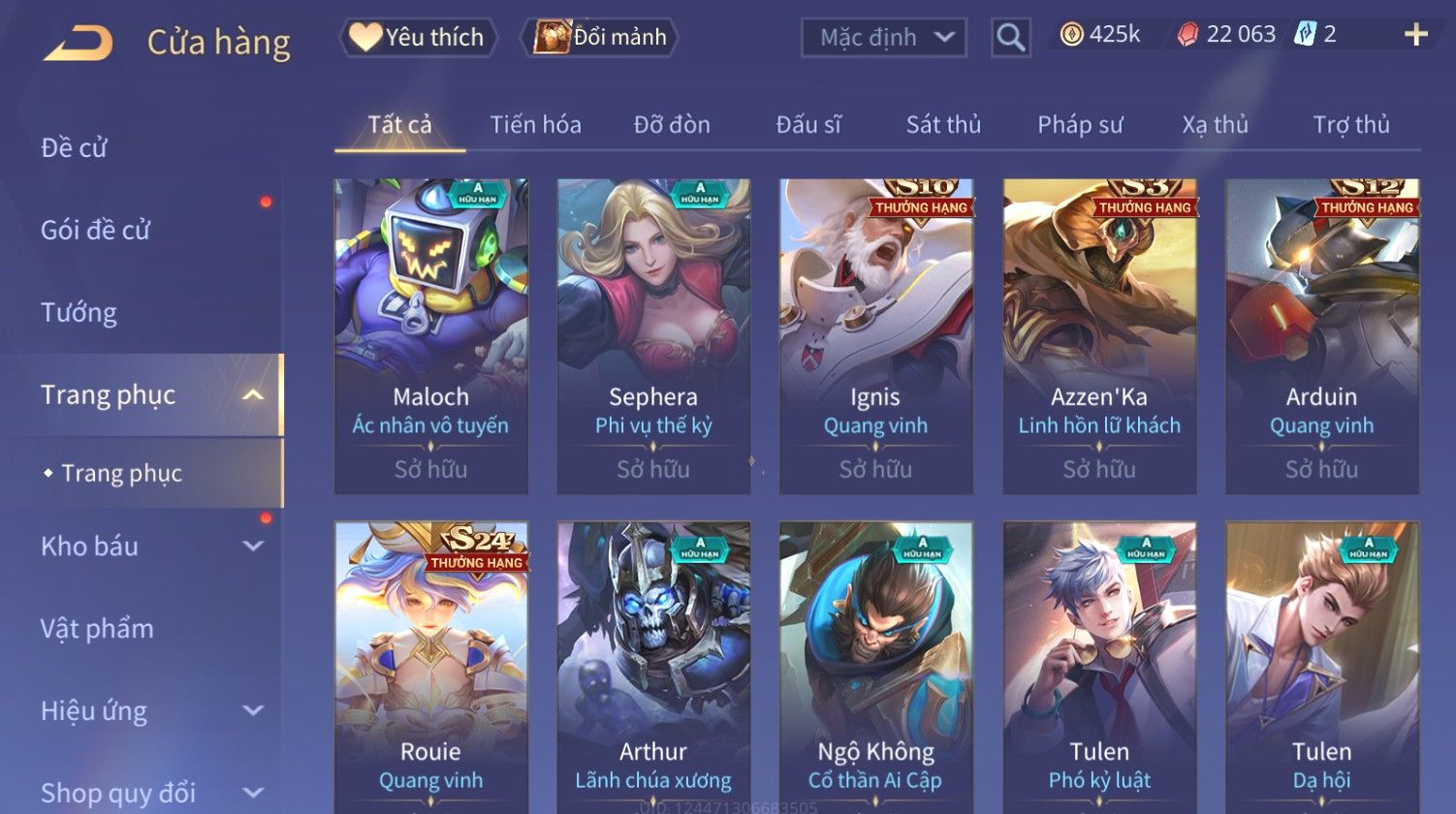Open the search magnifier icon

pos(1010,38)
